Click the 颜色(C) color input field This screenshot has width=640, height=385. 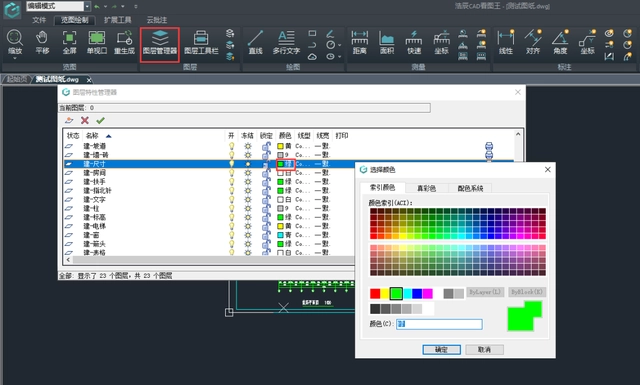click(x=439, y=324)
